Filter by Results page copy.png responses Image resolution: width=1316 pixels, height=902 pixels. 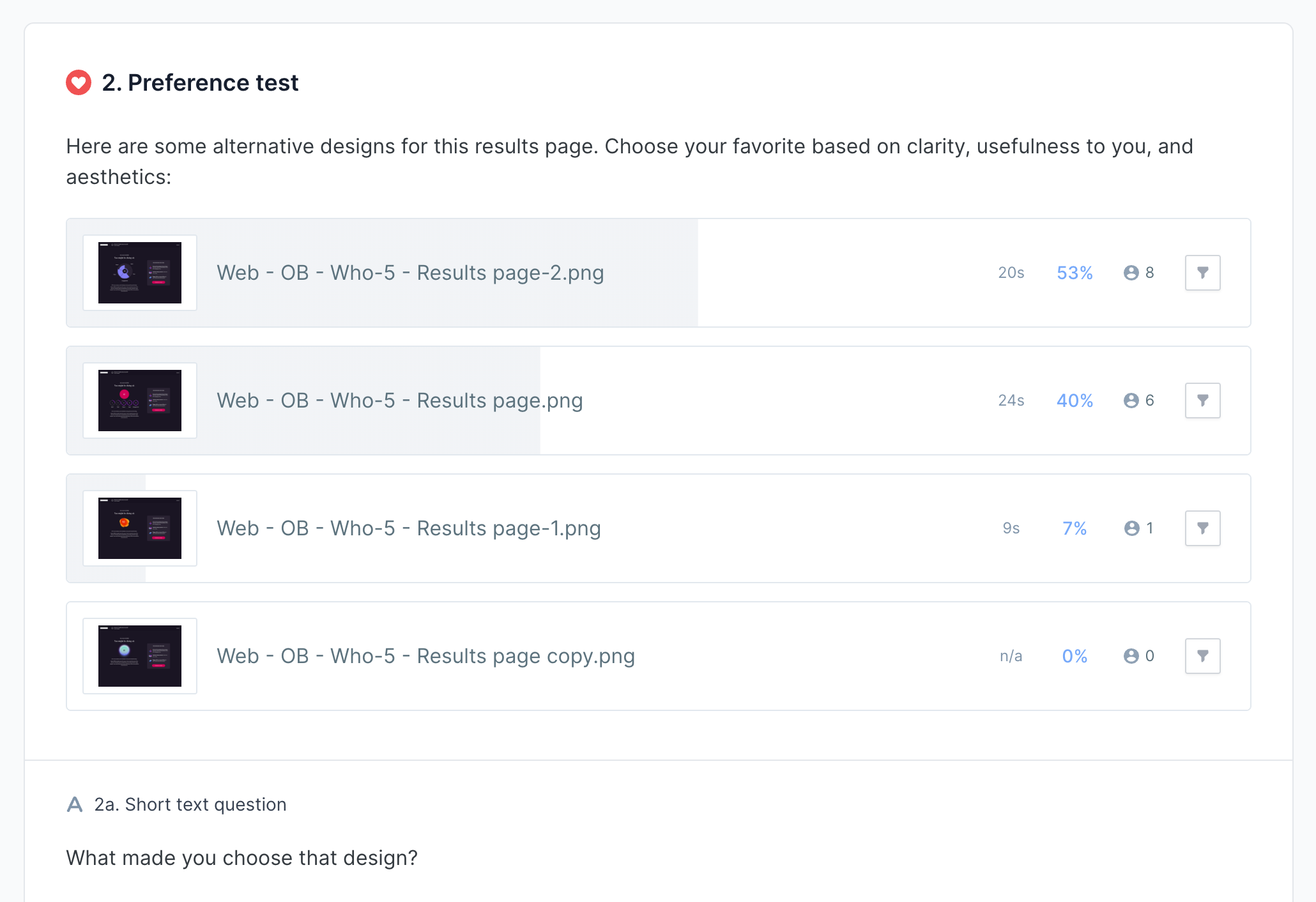[1202, 656]
